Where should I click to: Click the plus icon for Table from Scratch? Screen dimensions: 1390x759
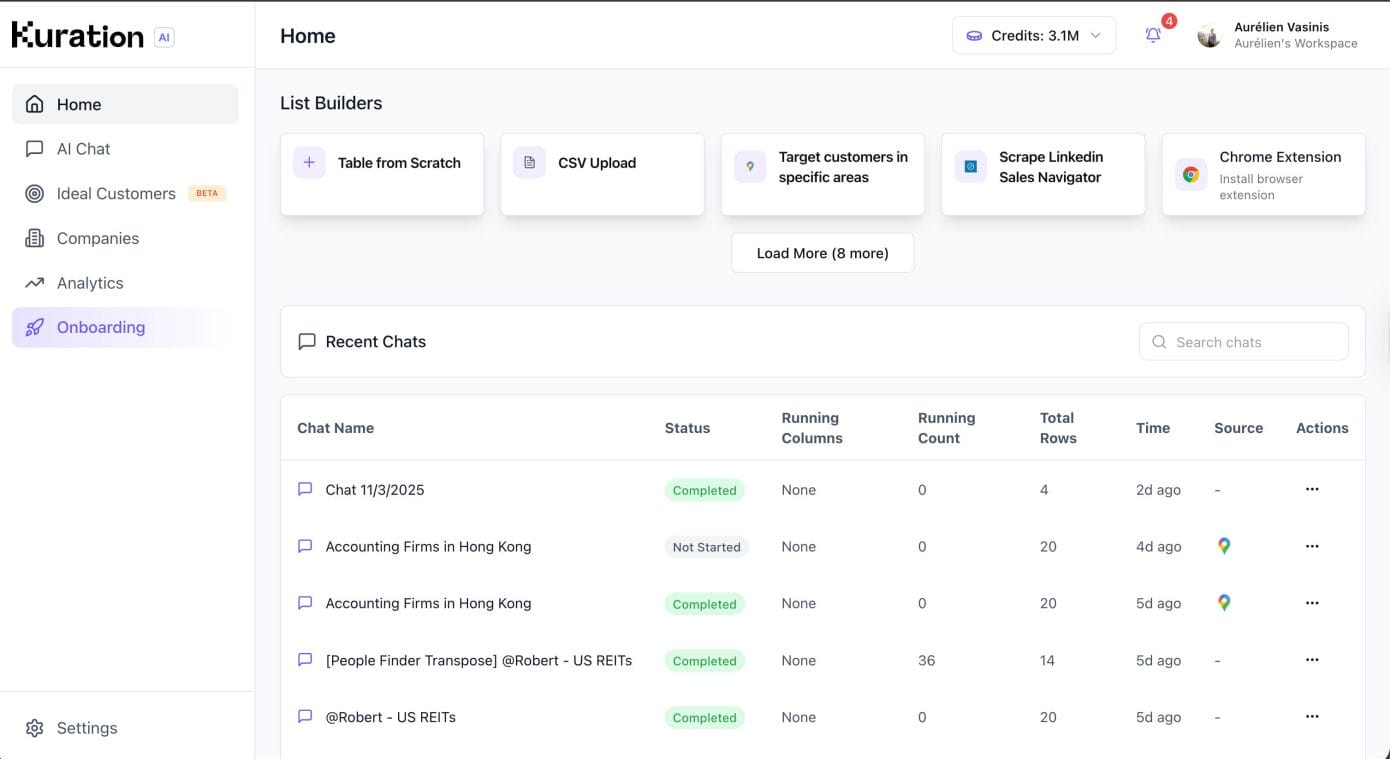click(309, 163)
